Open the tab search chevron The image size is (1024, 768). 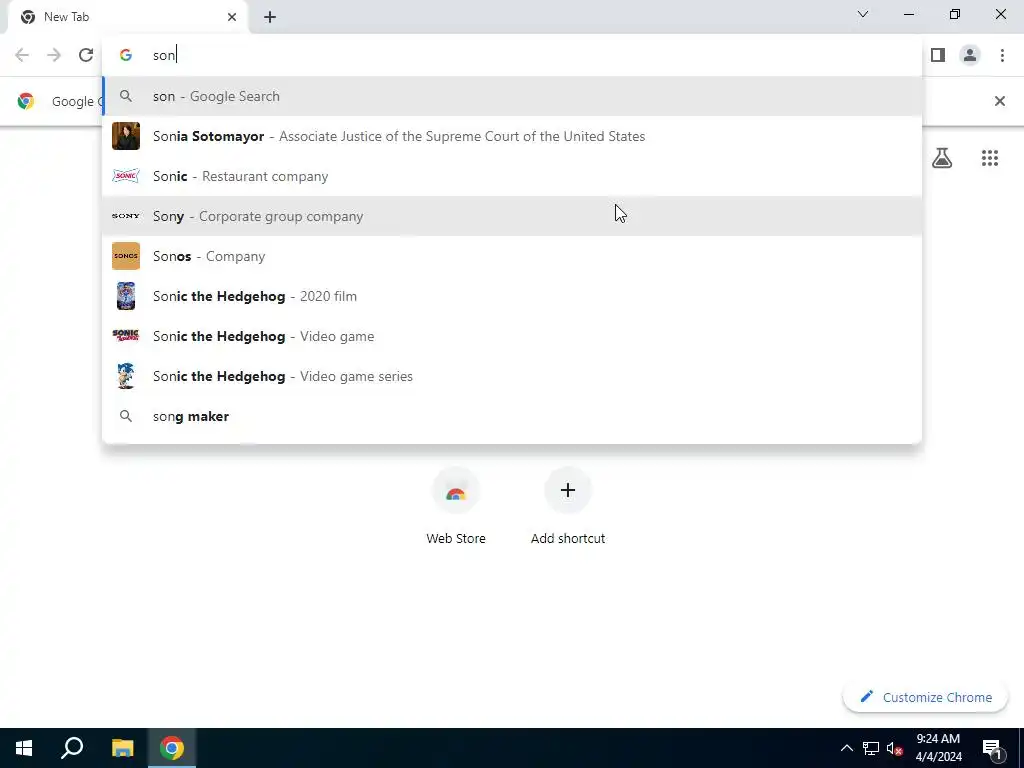click(x=863, y=14)
